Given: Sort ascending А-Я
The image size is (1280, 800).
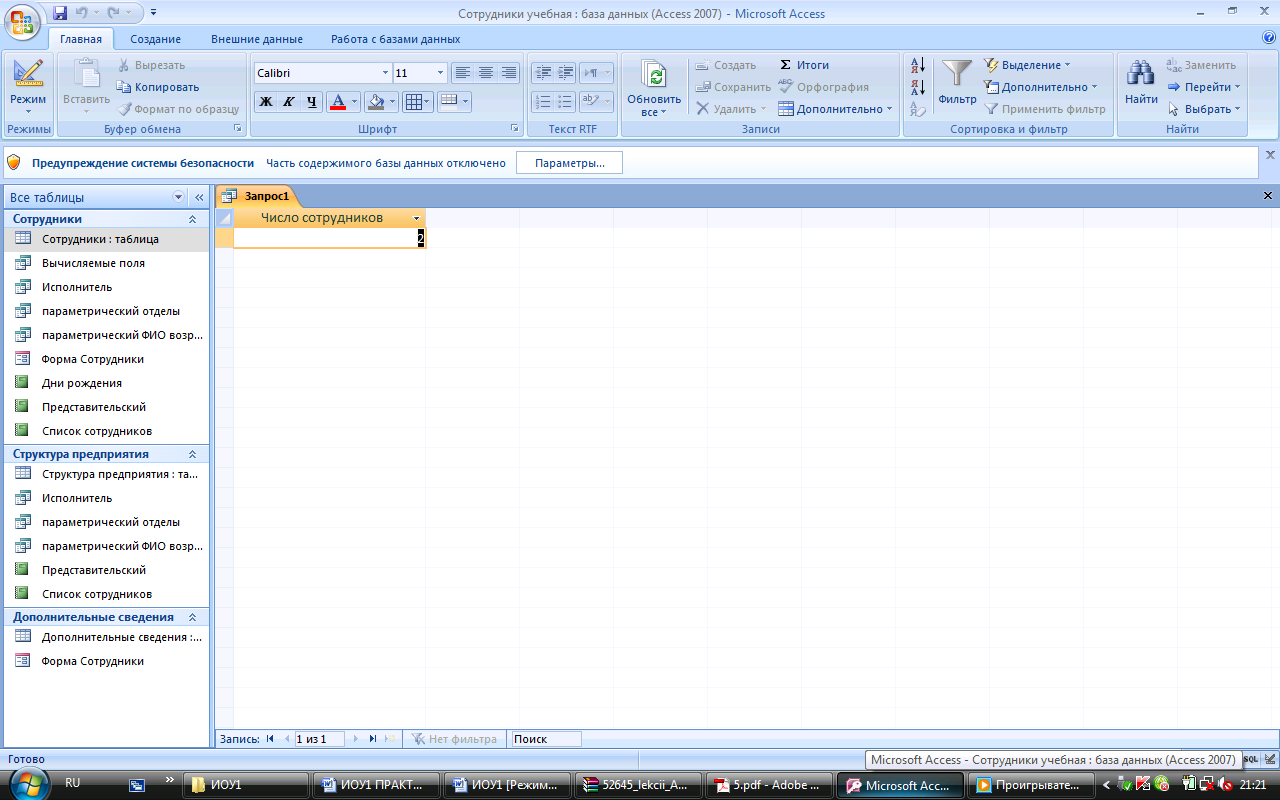Looking at the screenshot, I should point(918,65).
